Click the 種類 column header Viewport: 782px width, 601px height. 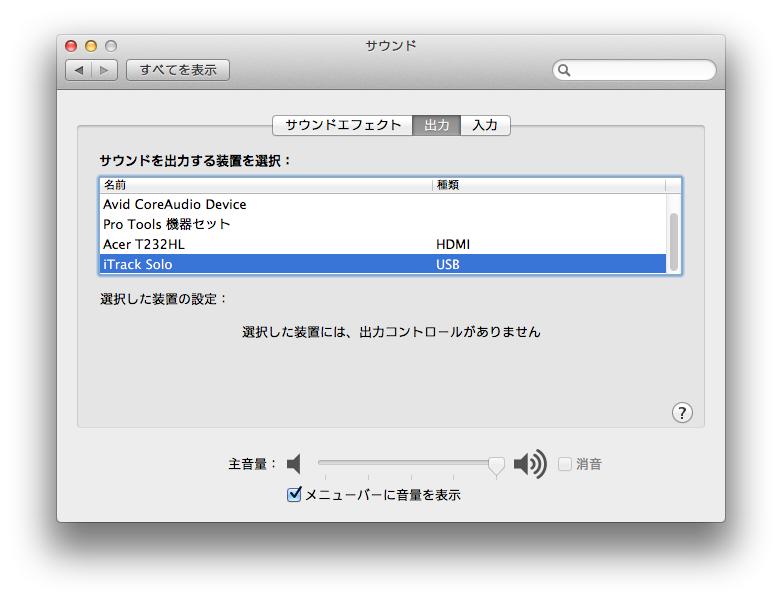(549, 185)
